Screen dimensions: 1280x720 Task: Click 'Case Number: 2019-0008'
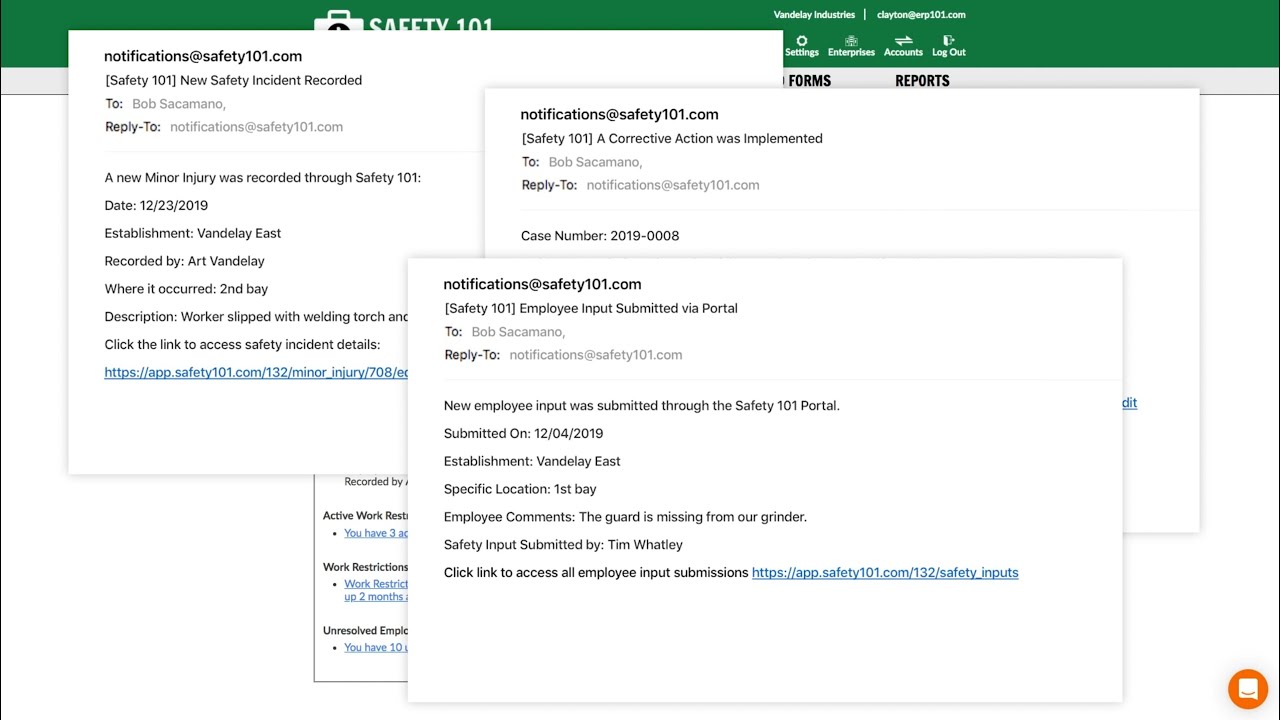[x=600, y=236]
